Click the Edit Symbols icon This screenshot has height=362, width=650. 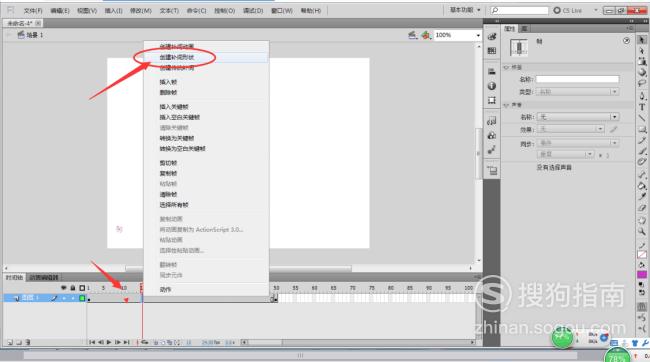pos(426,35)
